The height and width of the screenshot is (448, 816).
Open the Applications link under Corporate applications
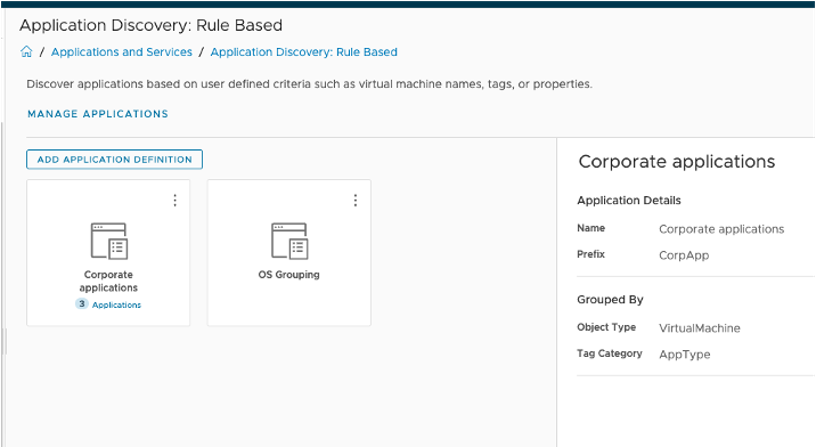pos(116,305)
